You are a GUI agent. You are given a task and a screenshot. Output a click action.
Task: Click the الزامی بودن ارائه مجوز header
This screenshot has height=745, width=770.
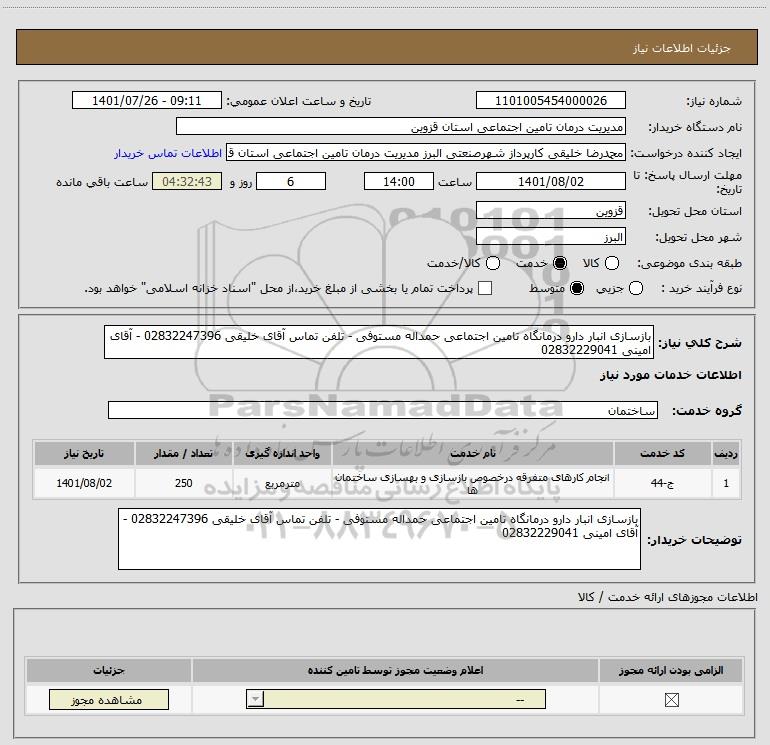point(671,670)
